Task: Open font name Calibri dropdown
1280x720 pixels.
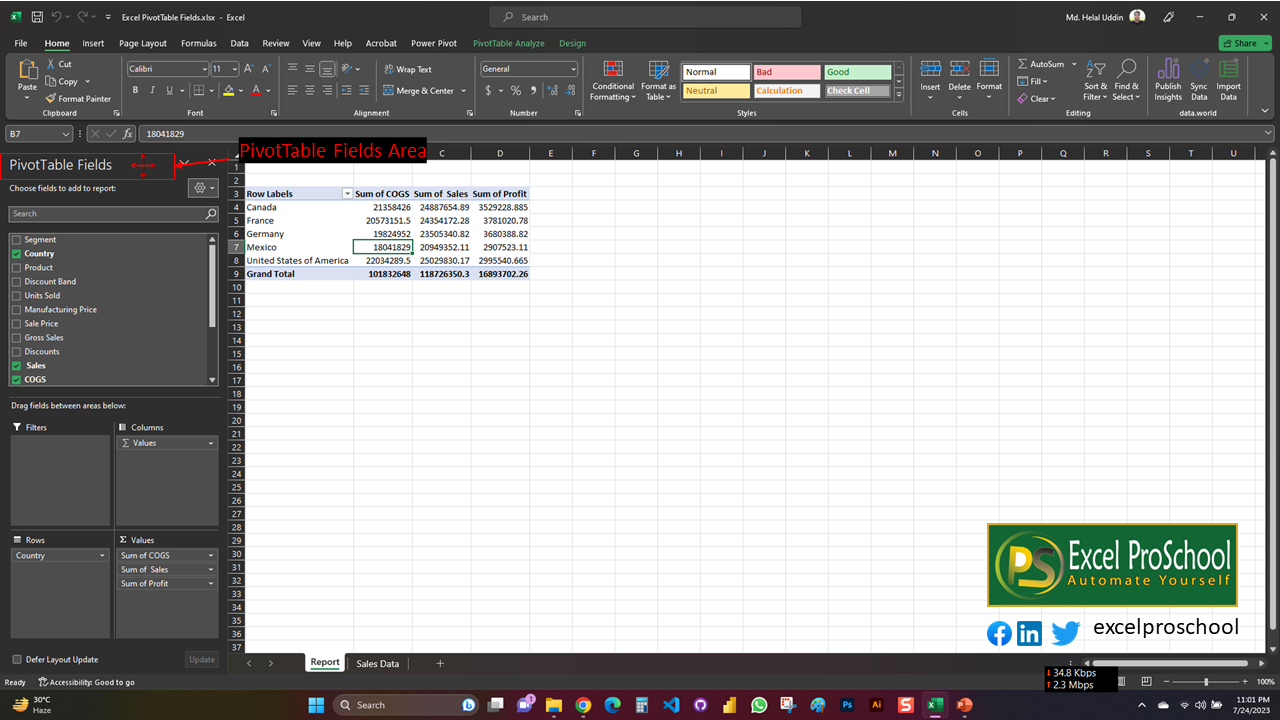Action: [205, 69]
